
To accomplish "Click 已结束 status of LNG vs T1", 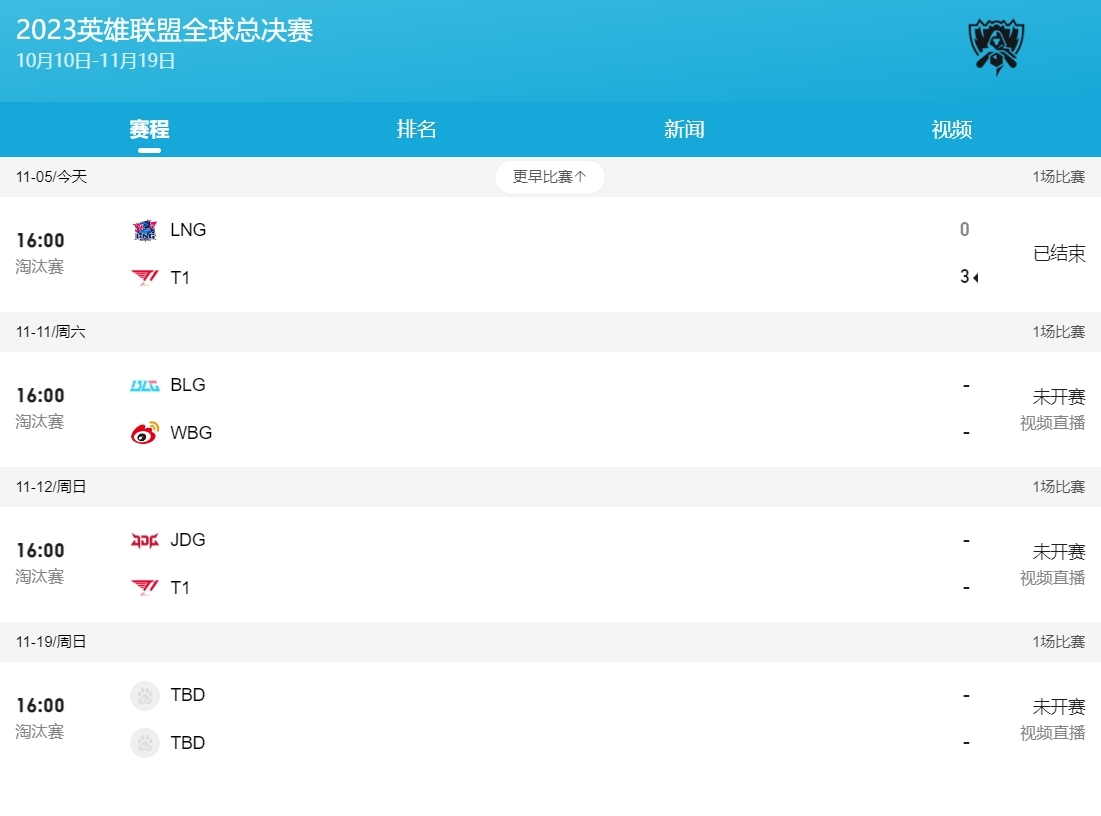I will coord(1059,254).
